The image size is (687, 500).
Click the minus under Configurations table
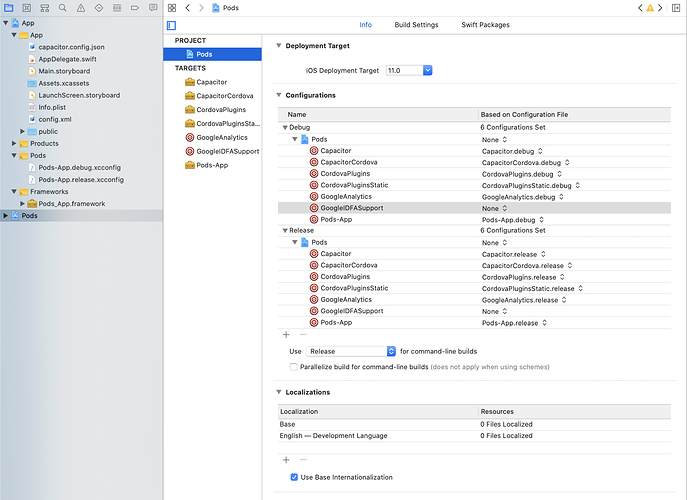tap(303, 335)
